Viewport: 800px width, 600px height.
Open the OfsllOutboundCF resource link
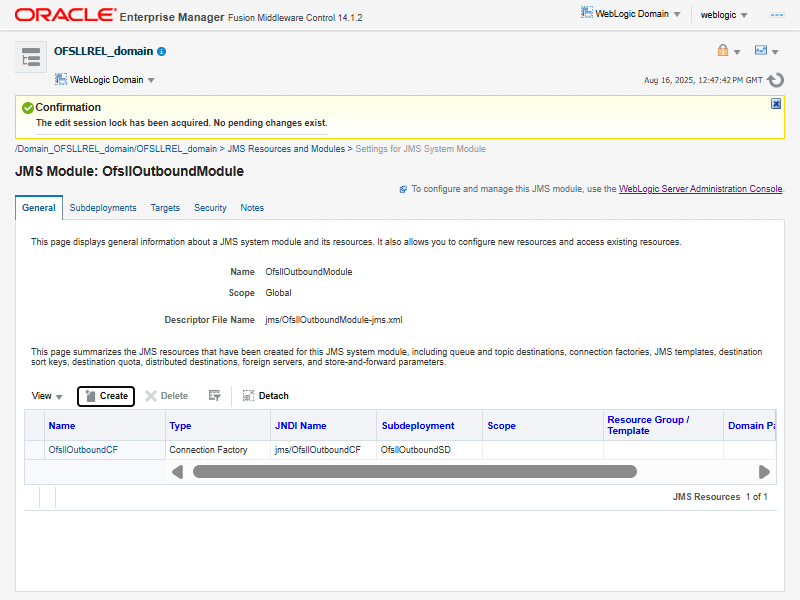(83, 449)
